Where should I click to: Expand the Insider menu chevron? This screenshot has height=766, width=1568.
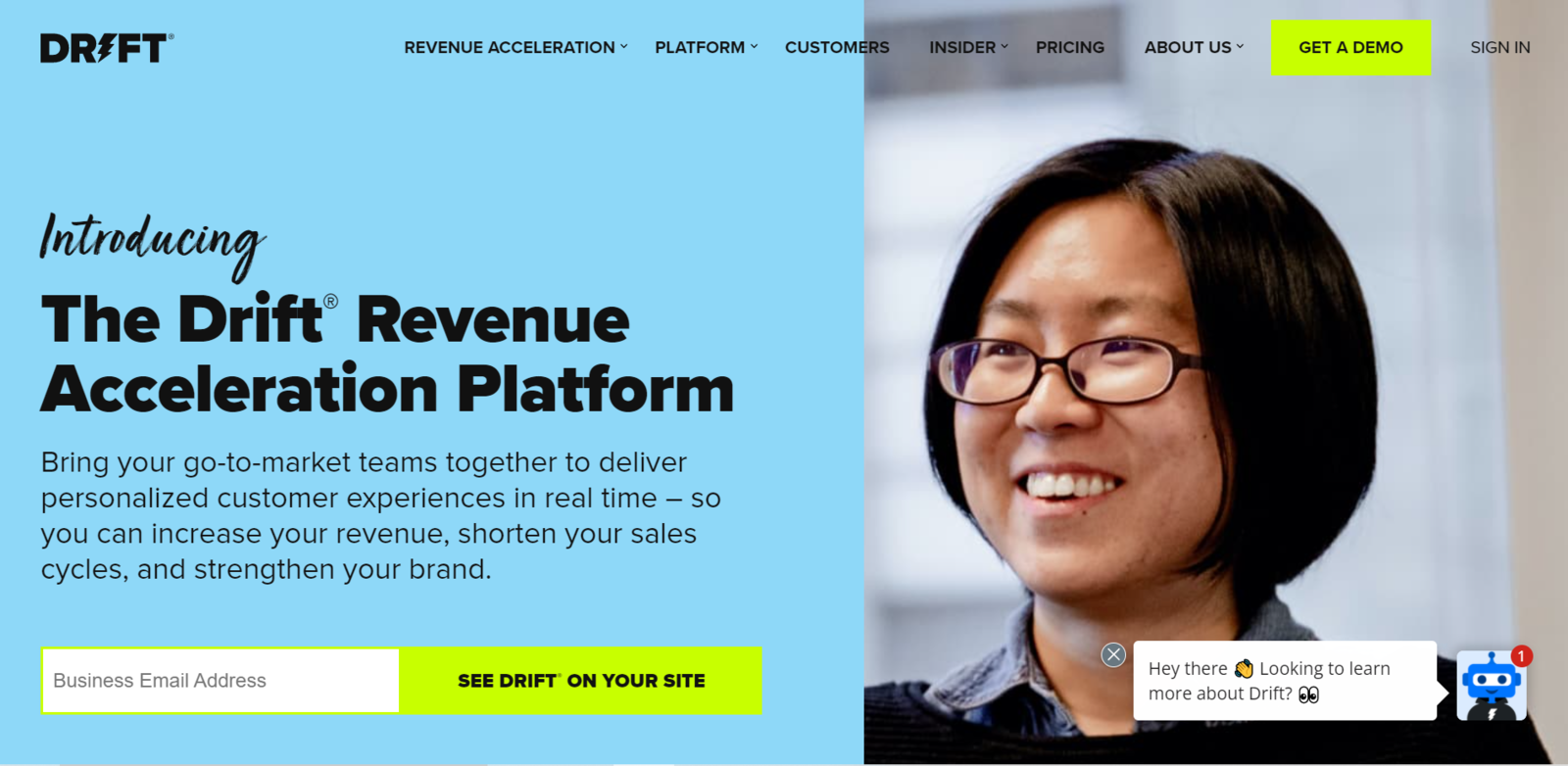(x=1004, y=47)
